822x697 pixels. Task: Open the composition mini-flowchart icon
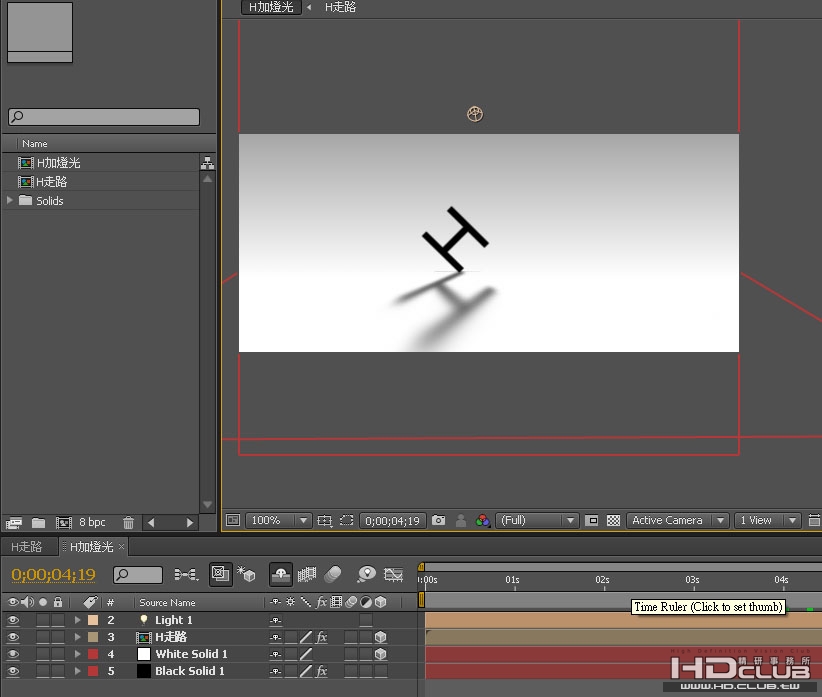pyautogui.click(x=186, y=574)
